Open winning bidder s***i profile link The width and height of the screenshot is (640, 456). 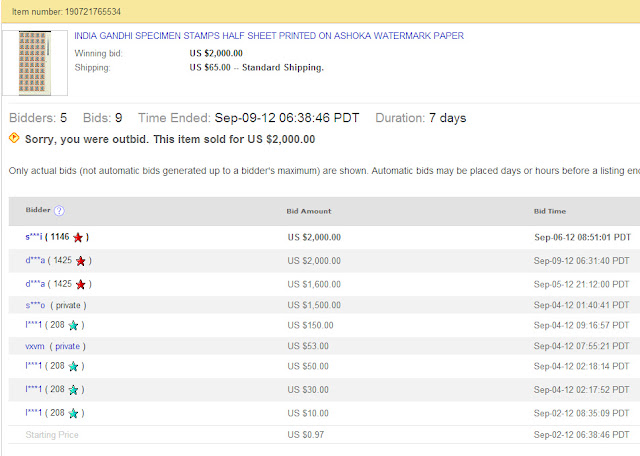coord(34,237)
